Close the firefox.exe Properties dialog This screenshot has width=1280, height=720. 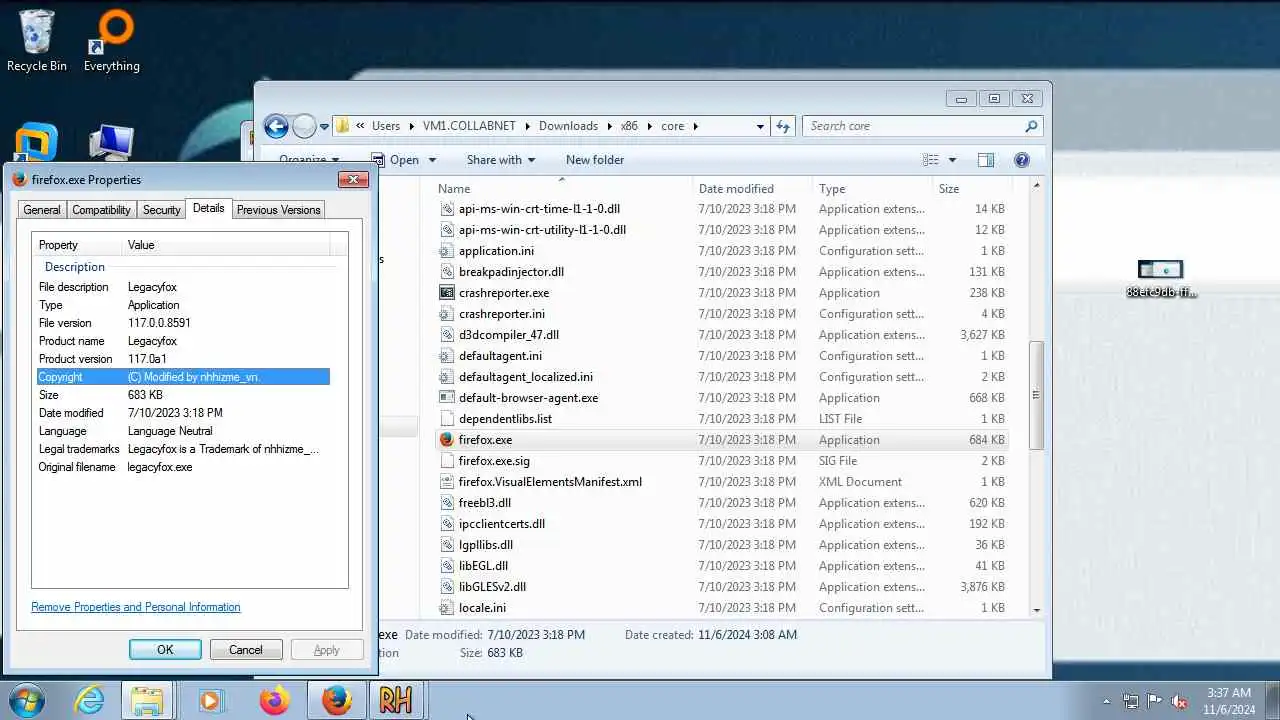click(x=353, y=180)
